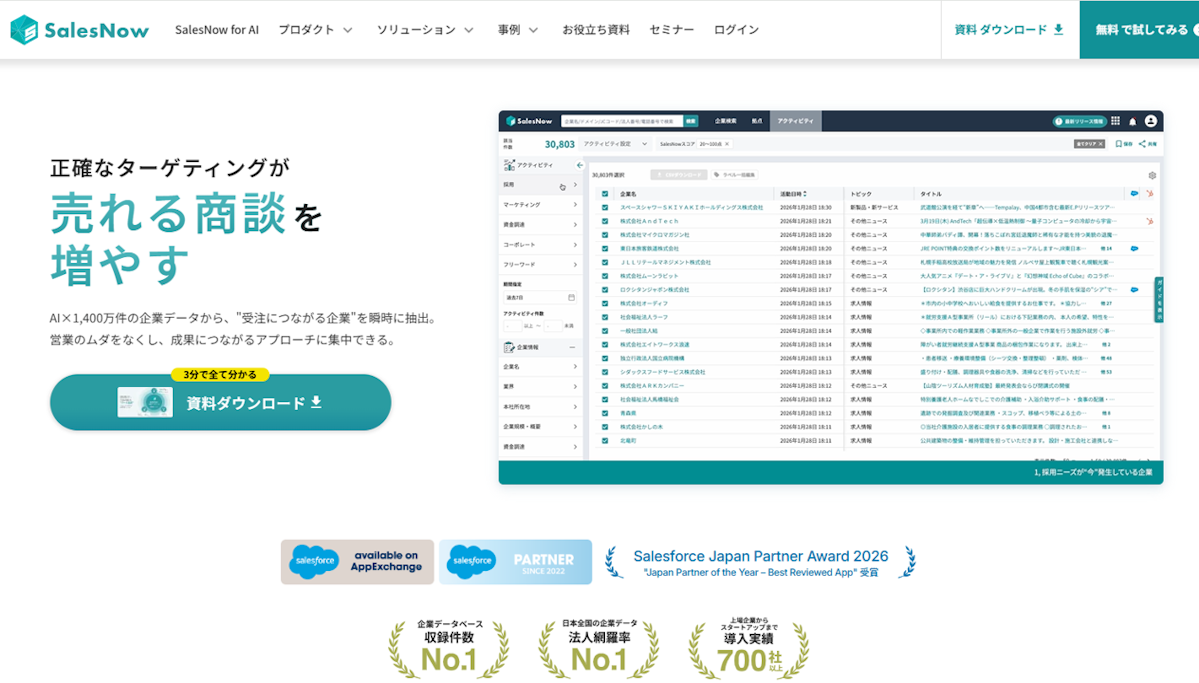This screenshot has width=1199, height=683.
Task: Click the SalesNow logo in the site header
Action: (x=79, y=30)
